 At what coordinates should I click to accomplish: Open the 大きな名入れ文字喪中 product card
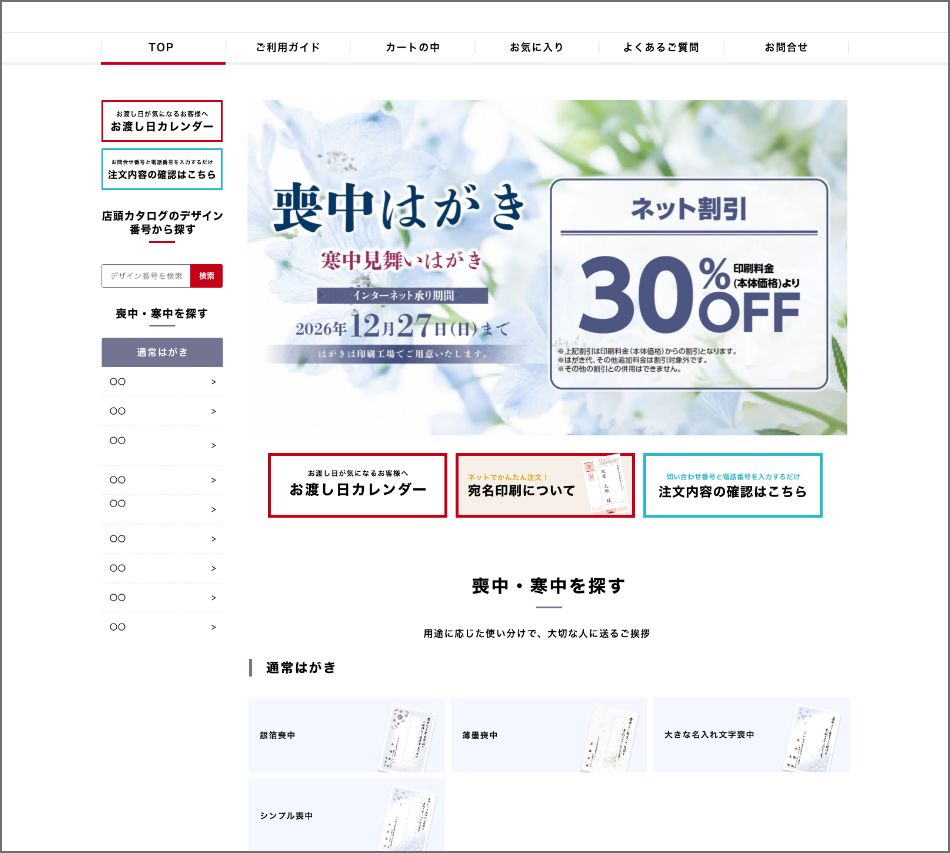click(x=751, y=735)
